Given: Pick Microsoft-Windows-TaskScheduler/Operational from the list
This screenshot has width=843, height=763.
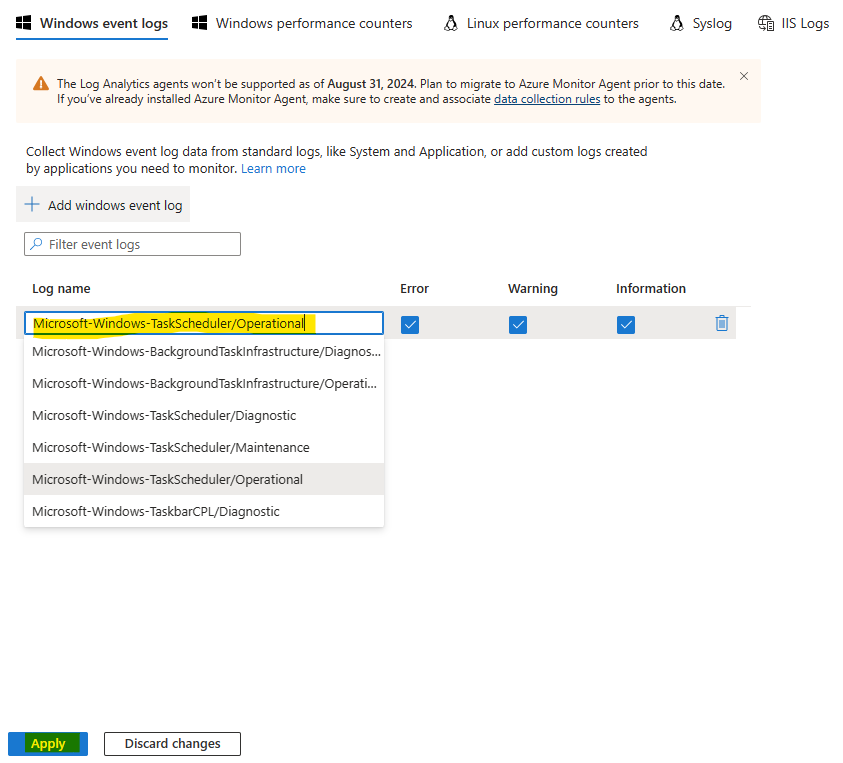Looking at the screenshot, I should [x=204, y=480].
